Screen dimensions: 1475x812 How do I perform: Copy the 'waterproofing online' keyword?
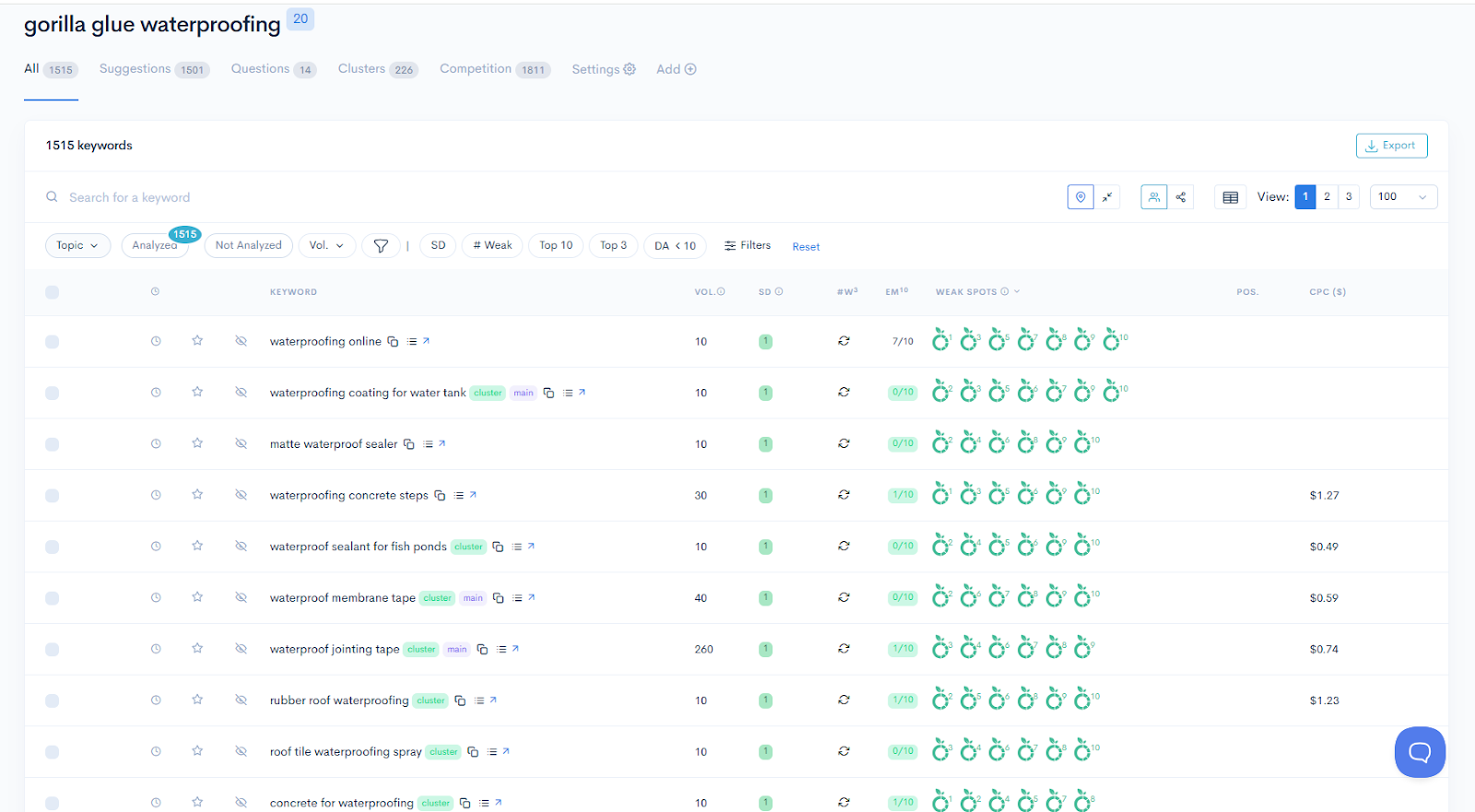click(393, 342)
